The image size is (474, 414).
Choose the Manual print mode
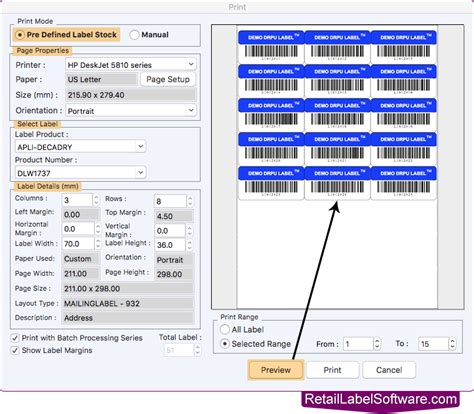click(149, 35)
